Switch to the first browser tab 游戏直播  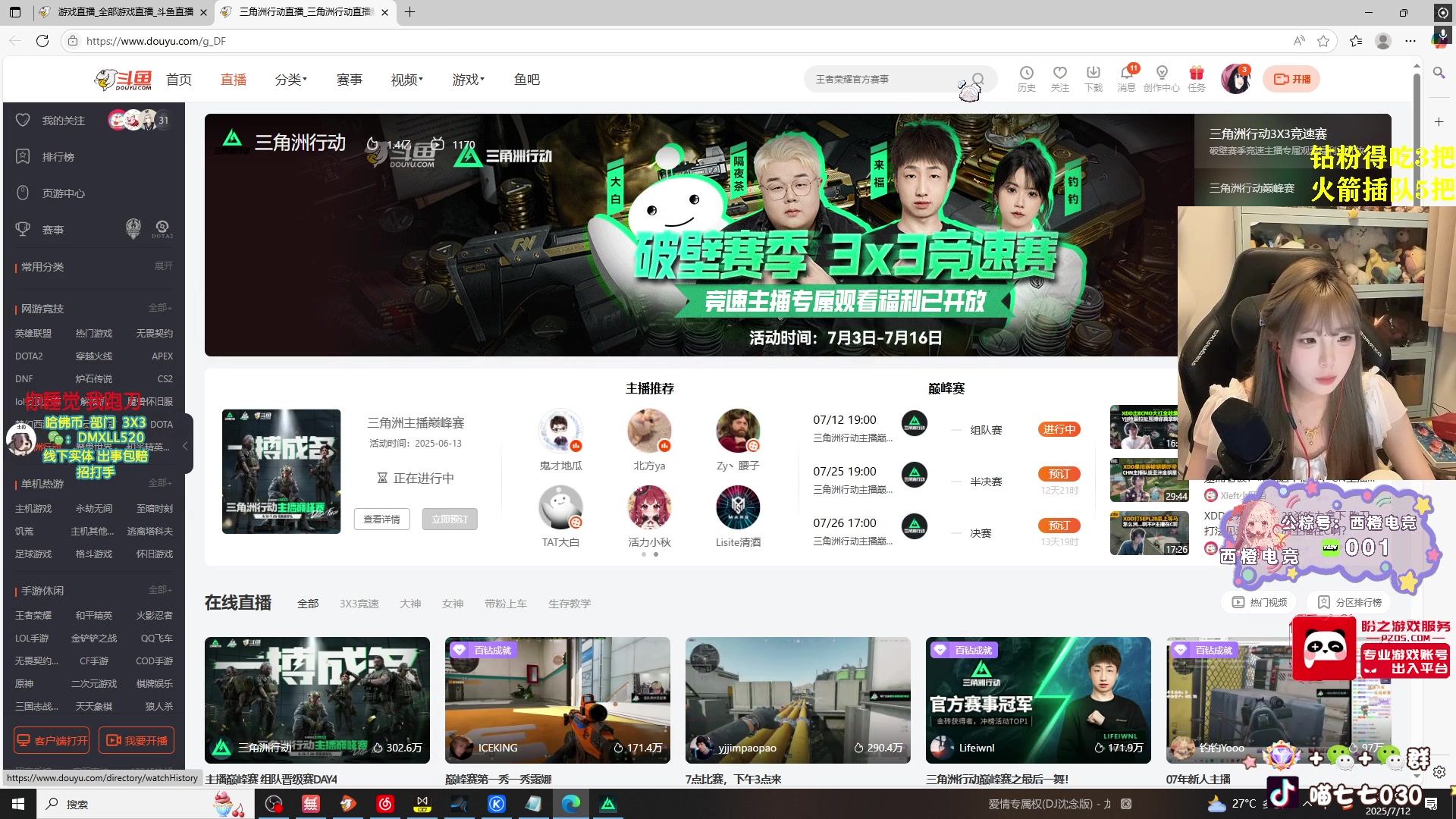(x=124, y=12)
